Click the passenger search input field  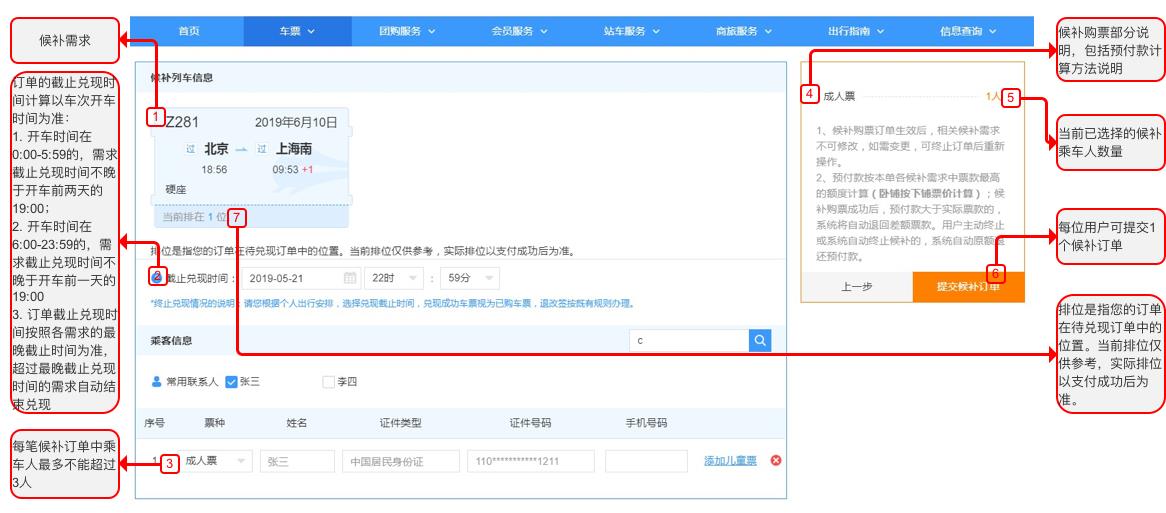coord(689,341)
